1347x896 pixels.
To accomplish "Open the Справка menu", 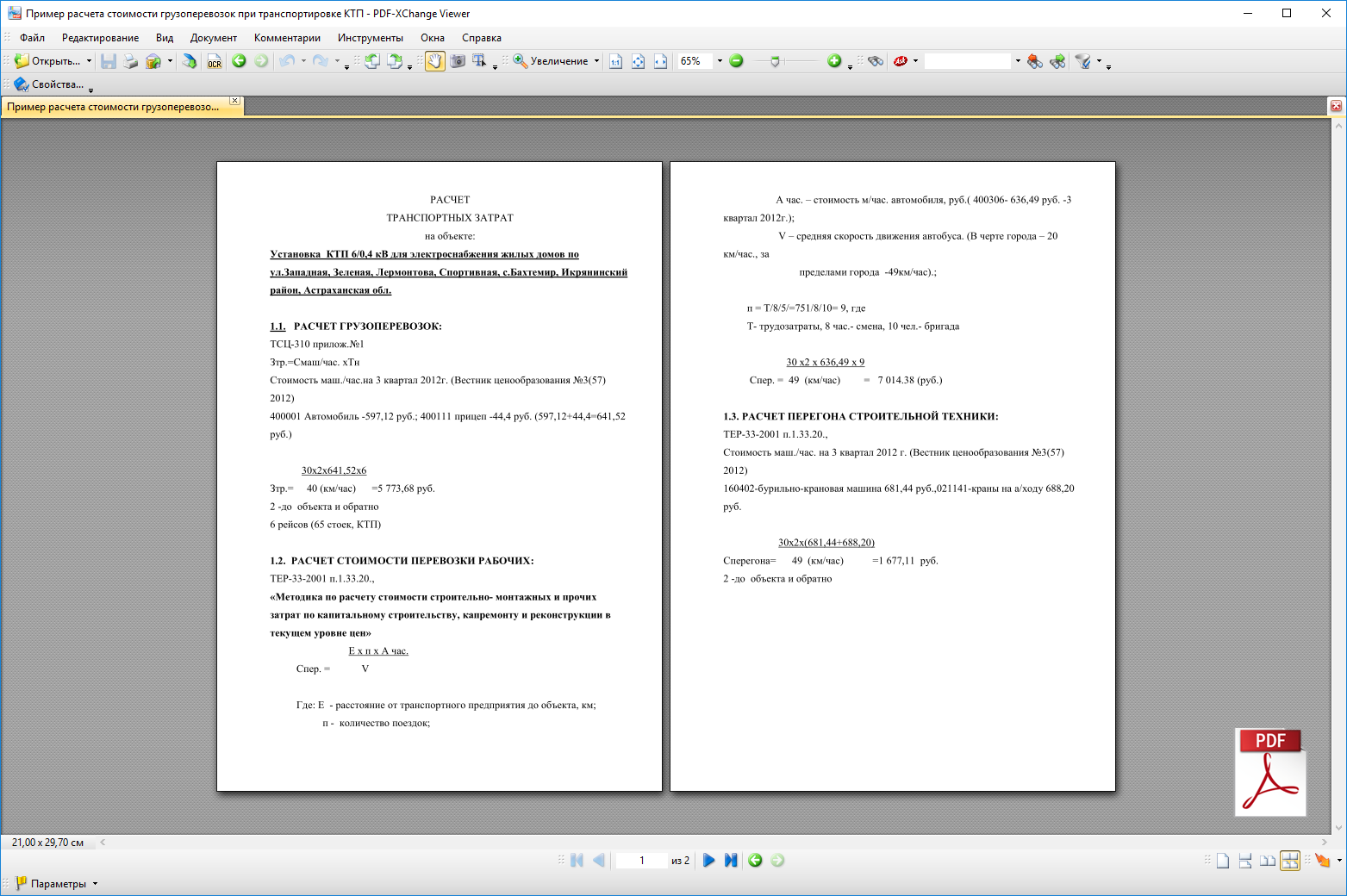I will click(482, 38).
